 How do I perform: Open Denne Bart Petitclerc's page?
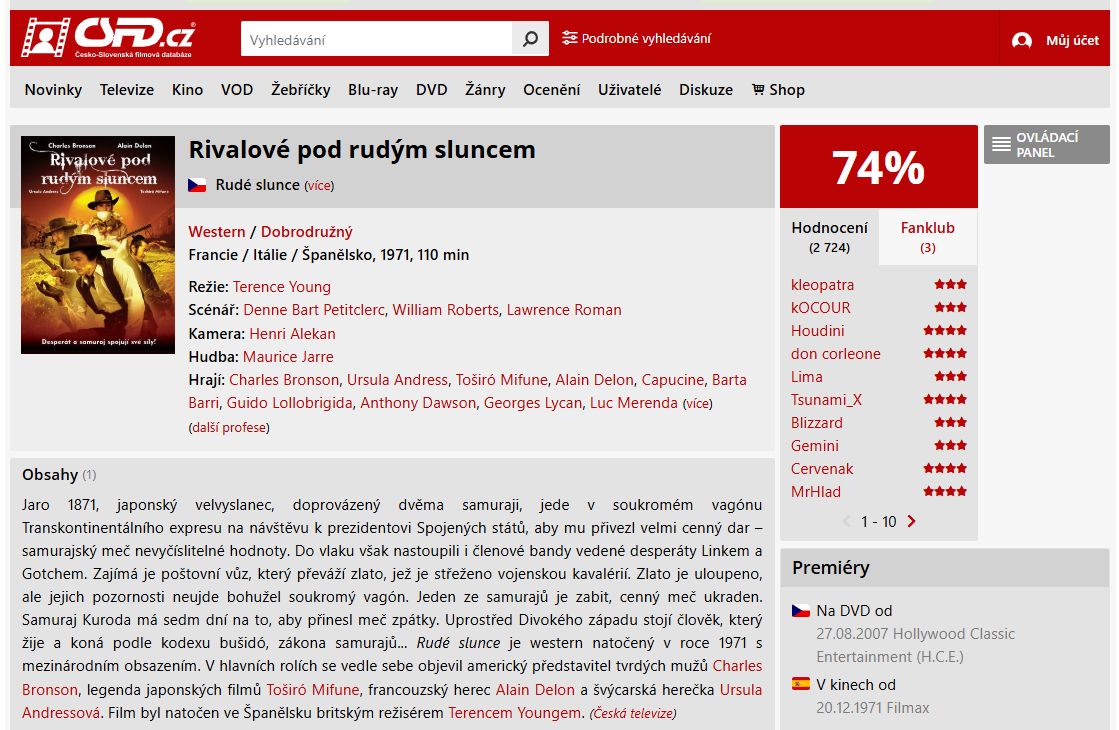click(314, 310)
